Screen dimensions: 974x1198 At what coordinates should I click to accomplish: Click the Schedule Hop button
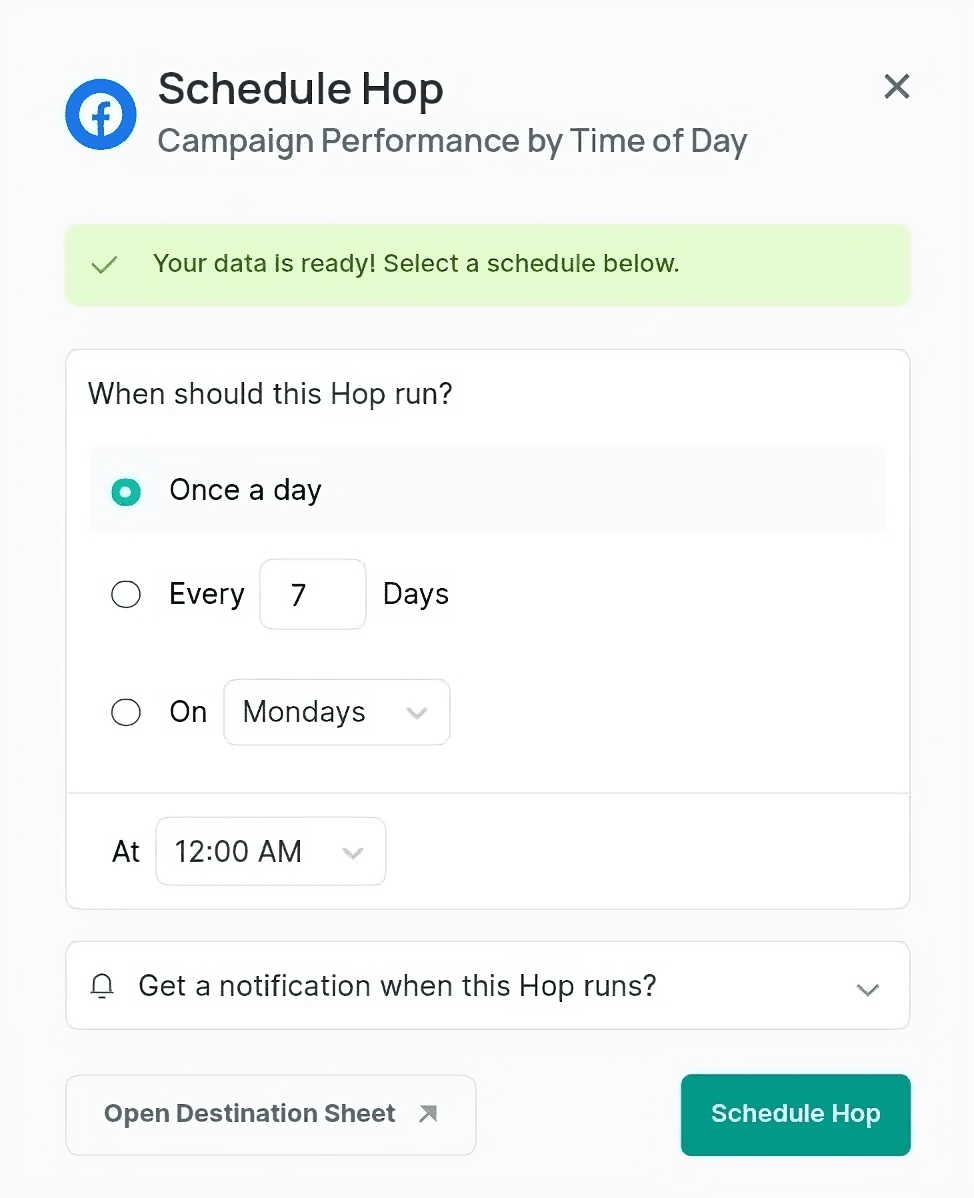tap(795, 1115)
